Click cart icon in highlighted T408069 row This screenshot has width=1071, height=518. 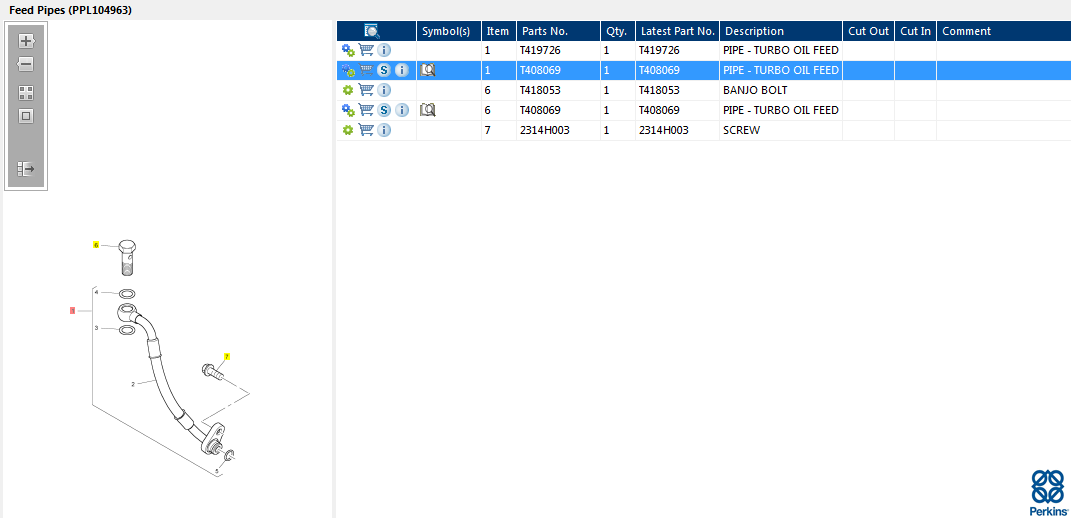[366, 70]
